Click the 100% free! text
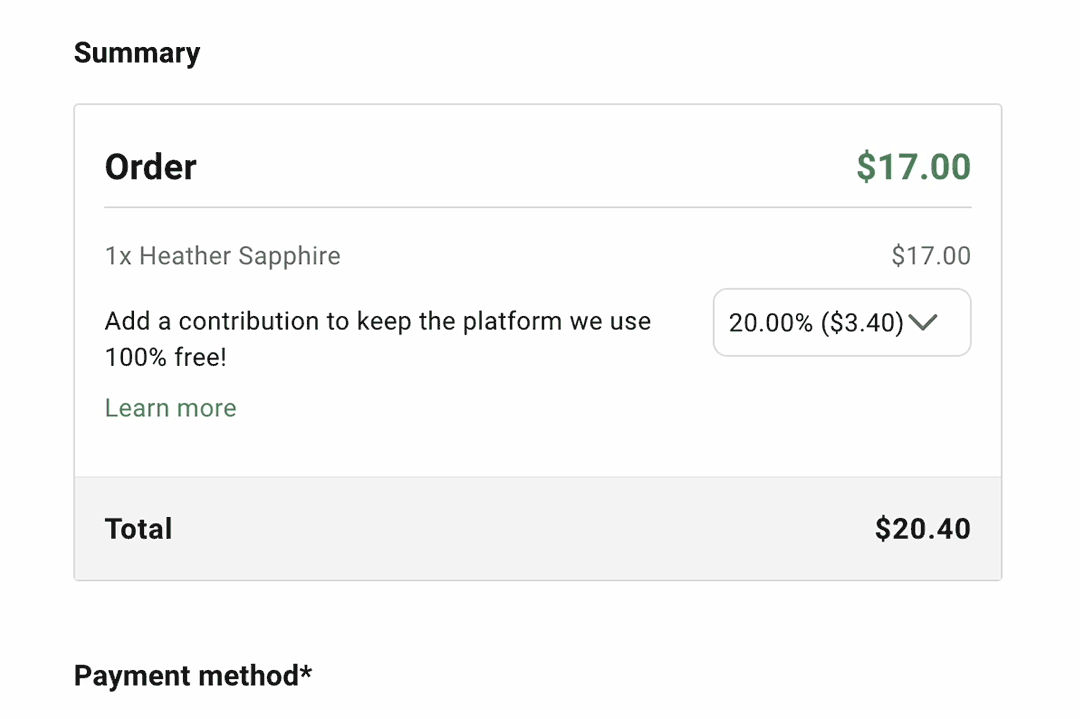The height and width of the screenshot is (719, 1080). click(x=165, y=357)
